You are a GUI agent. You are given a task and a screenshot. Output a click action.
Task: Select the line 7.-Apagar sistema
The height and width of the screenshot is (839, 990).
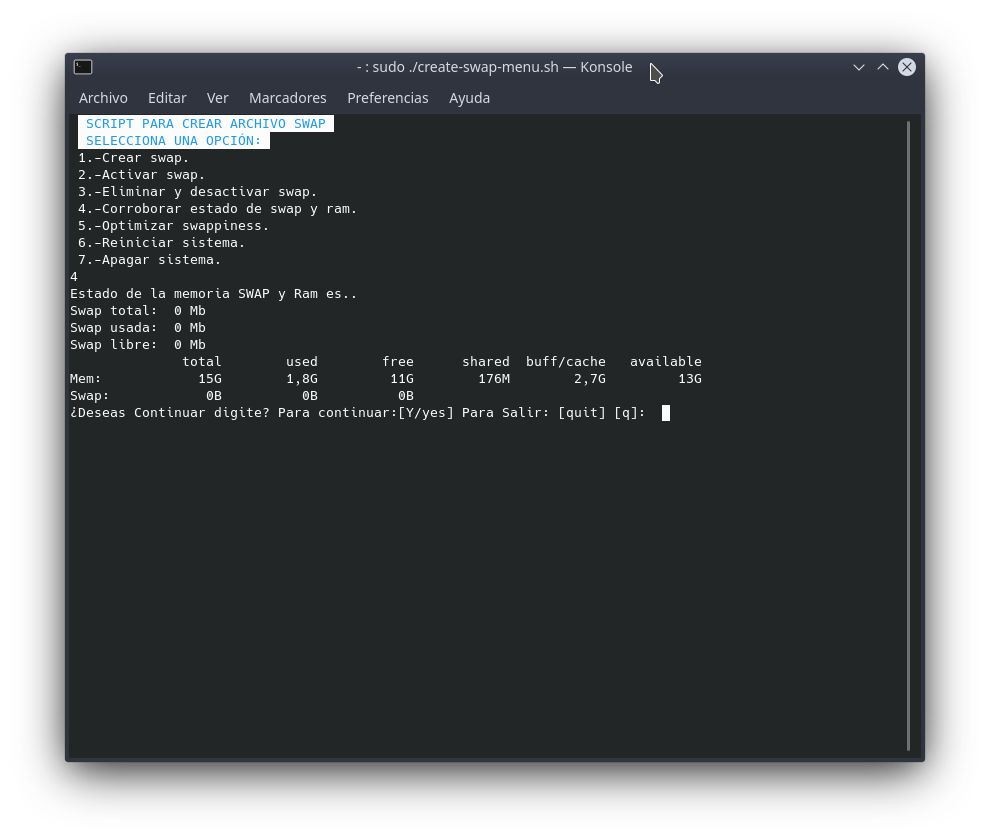click(150, 259)
